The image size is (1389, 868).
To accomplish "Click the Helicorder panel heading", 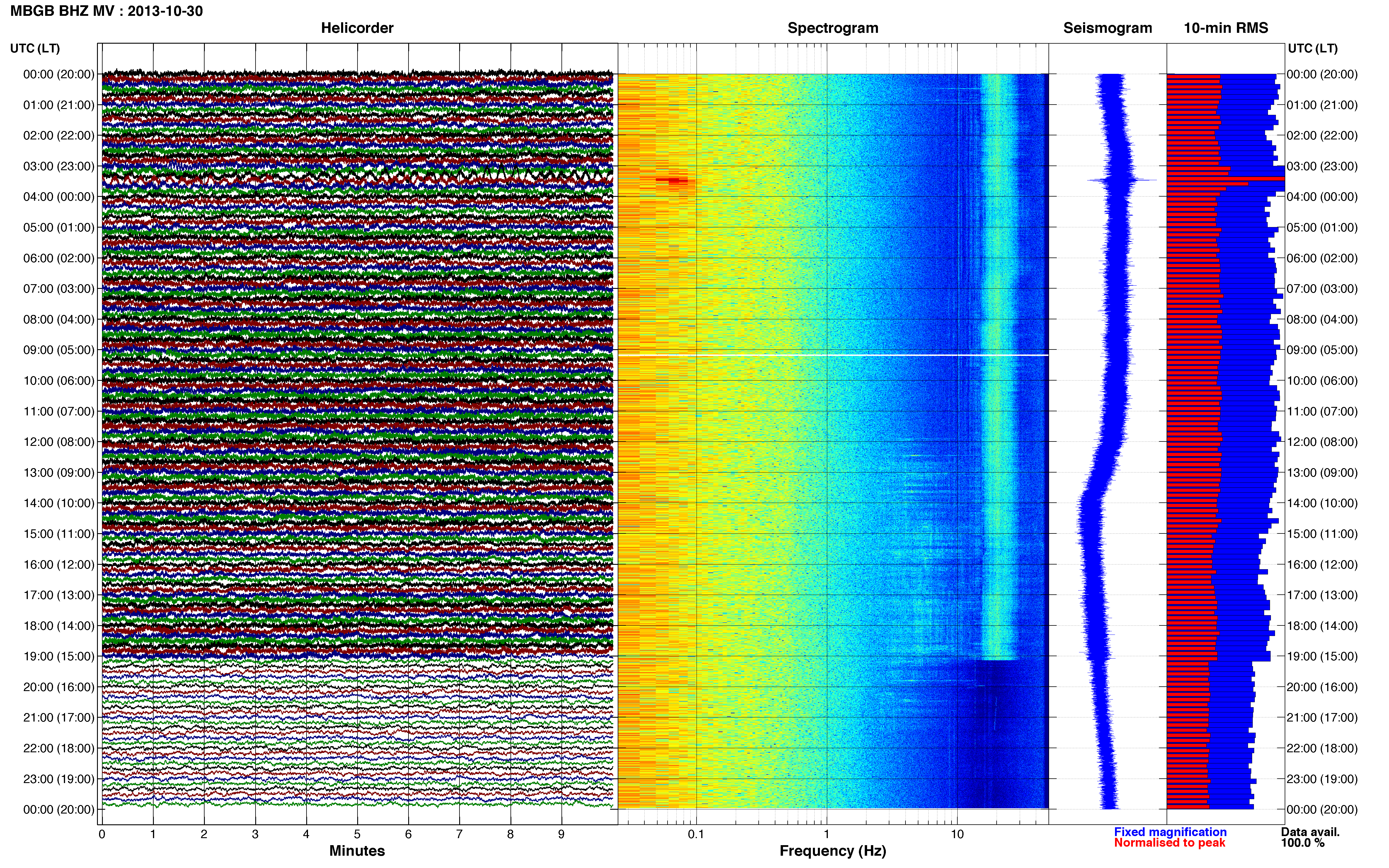I will (x=357, y=28).
